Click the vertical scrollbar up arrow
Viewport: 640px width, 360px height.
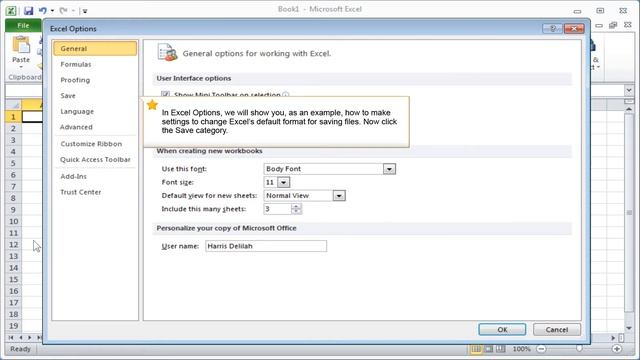click(629, 109)
